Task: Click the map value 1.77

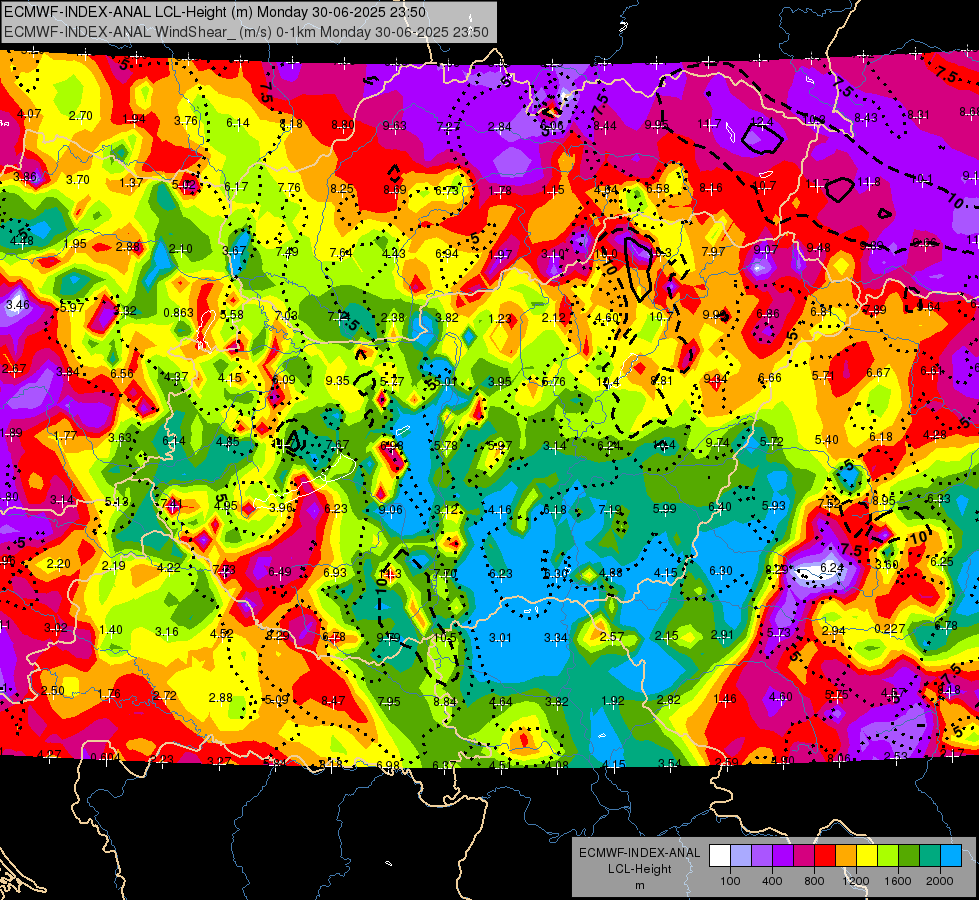Action: click(66, 435)
